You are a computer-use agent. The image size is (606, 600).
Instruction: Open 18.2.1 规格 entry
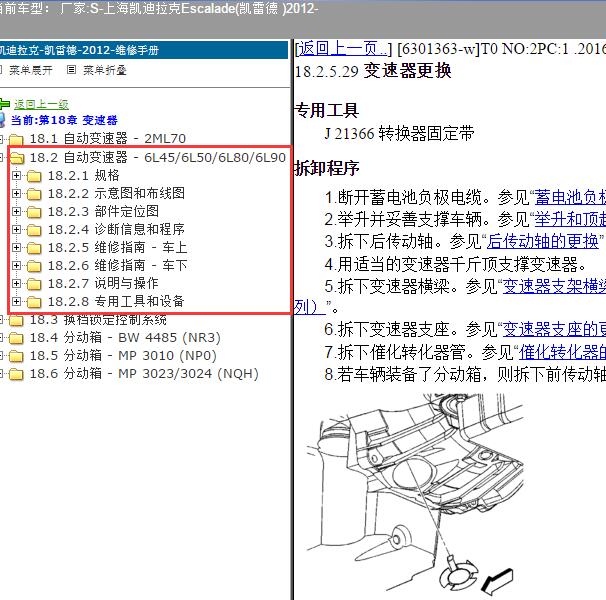[83, 176]
